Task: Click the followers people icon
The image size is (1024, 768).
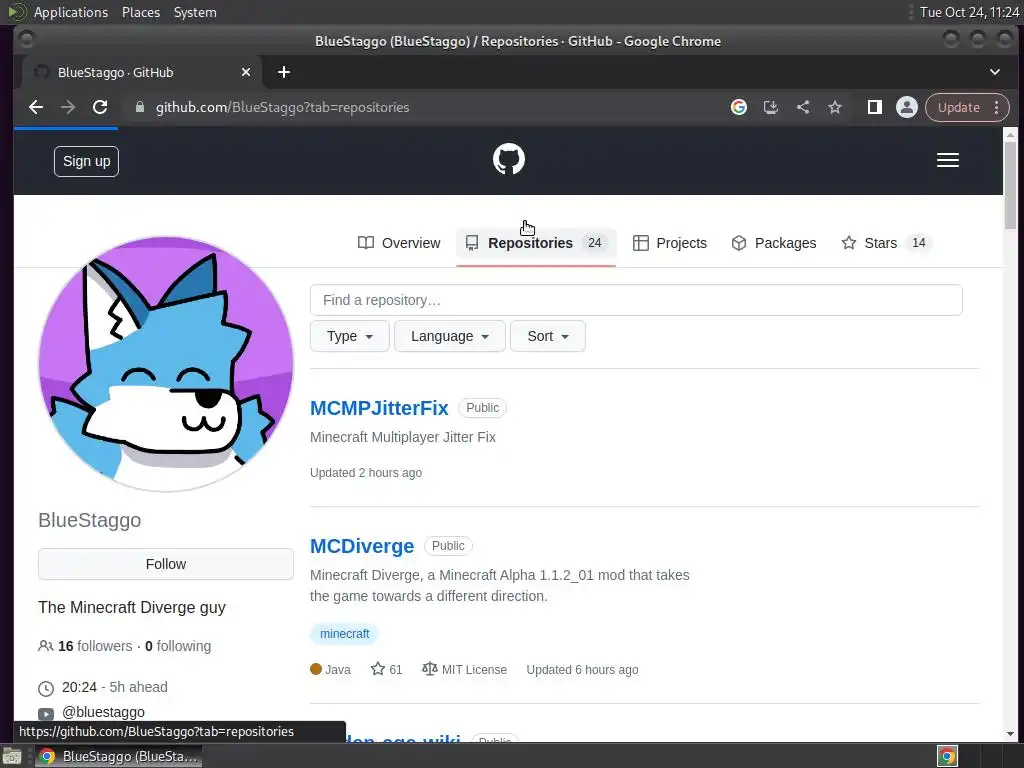Action: (x=46, y=646)
